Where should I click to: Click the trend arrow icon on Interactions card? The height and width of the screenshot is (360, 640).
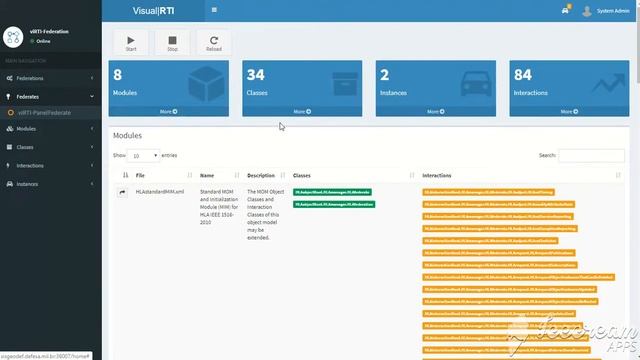609,83
